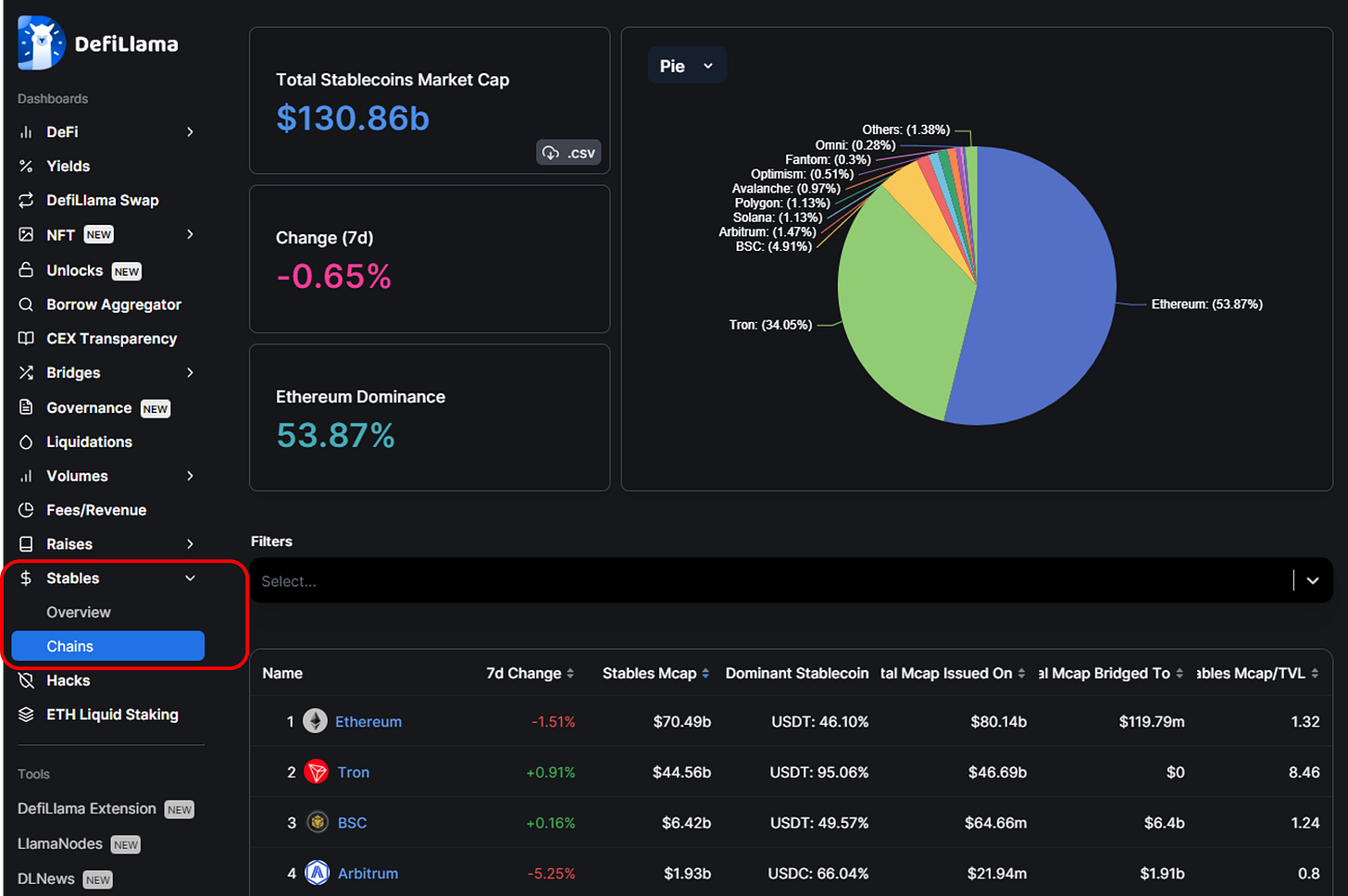Click the Hacks shield icon
This screenshot has height=896, width=1348.
(26, 680)
